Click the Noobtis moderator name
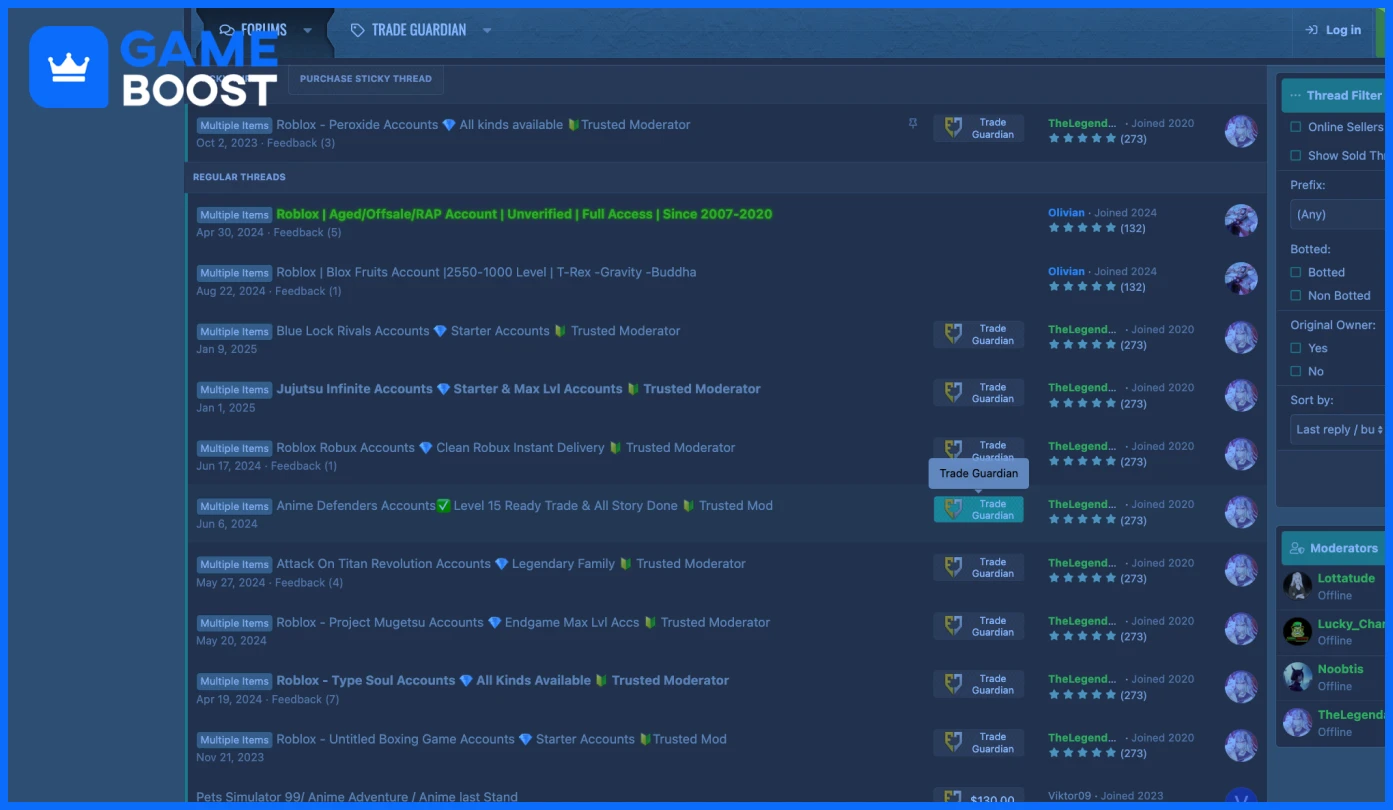The image size is (1393, 810). coord(1340,669)
